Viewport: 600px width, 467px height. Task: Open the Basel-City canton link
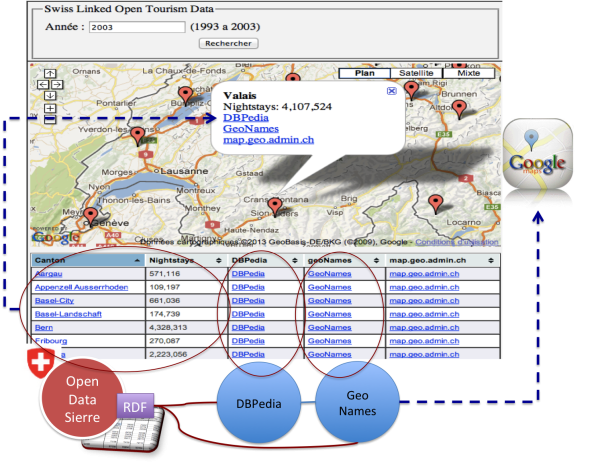point(54,300)
